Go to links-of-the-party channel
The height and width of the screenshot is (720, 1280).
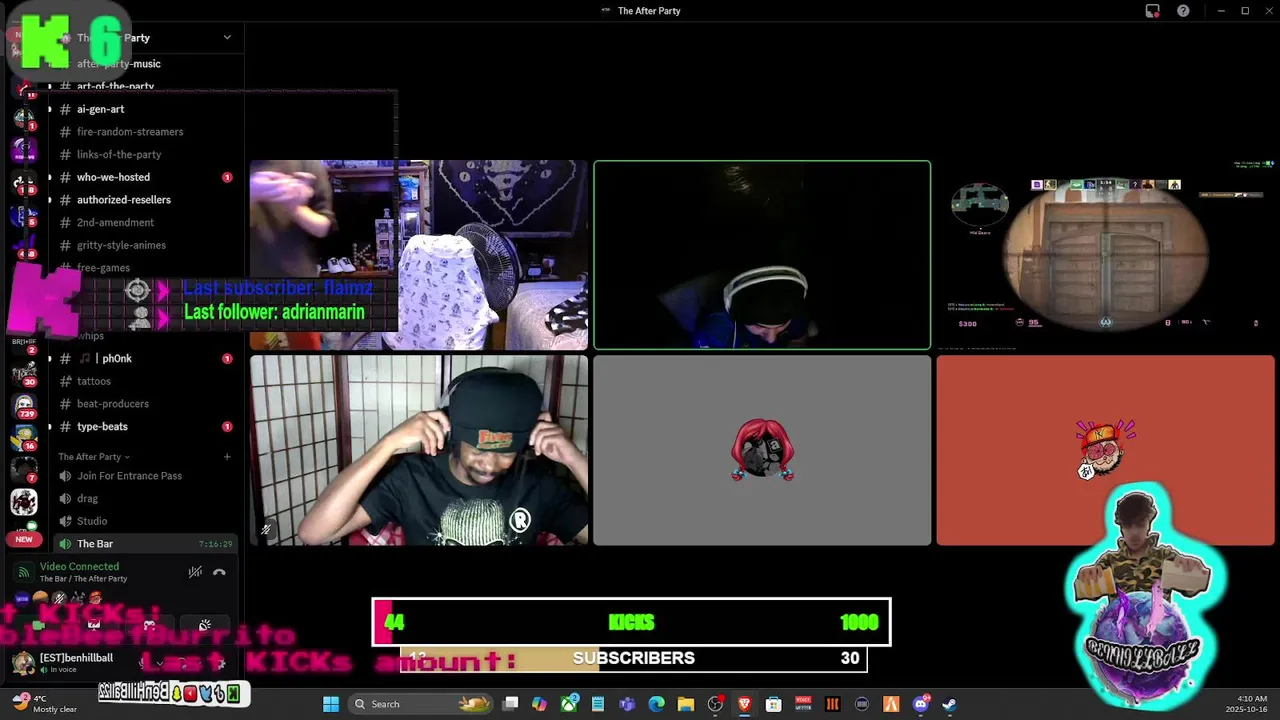pyautogui.click(x=146, y=155)
